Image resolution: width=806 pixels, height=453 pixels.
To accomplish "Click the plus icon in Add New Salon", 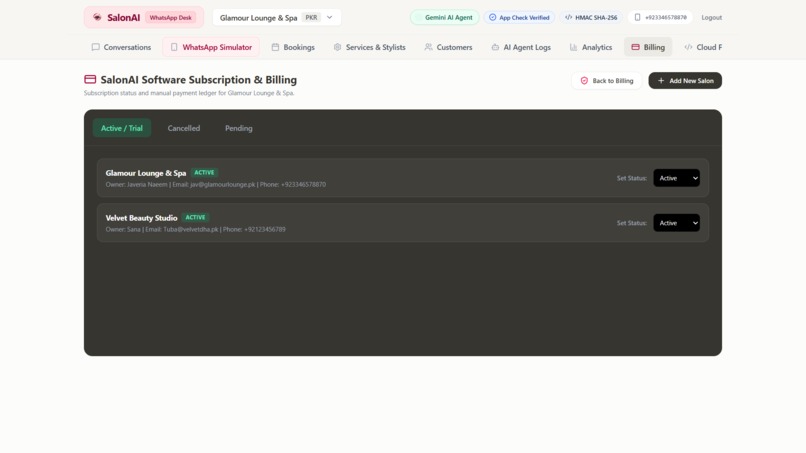I will click(661, 81).
